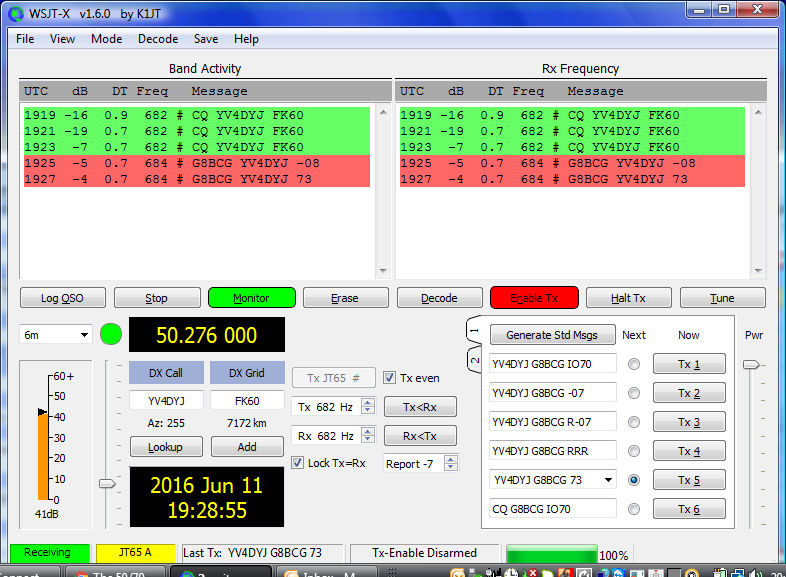Screen dimensions: 786x577
Task: Click the Rx<Tx button
Action: (x=420, y=436)
